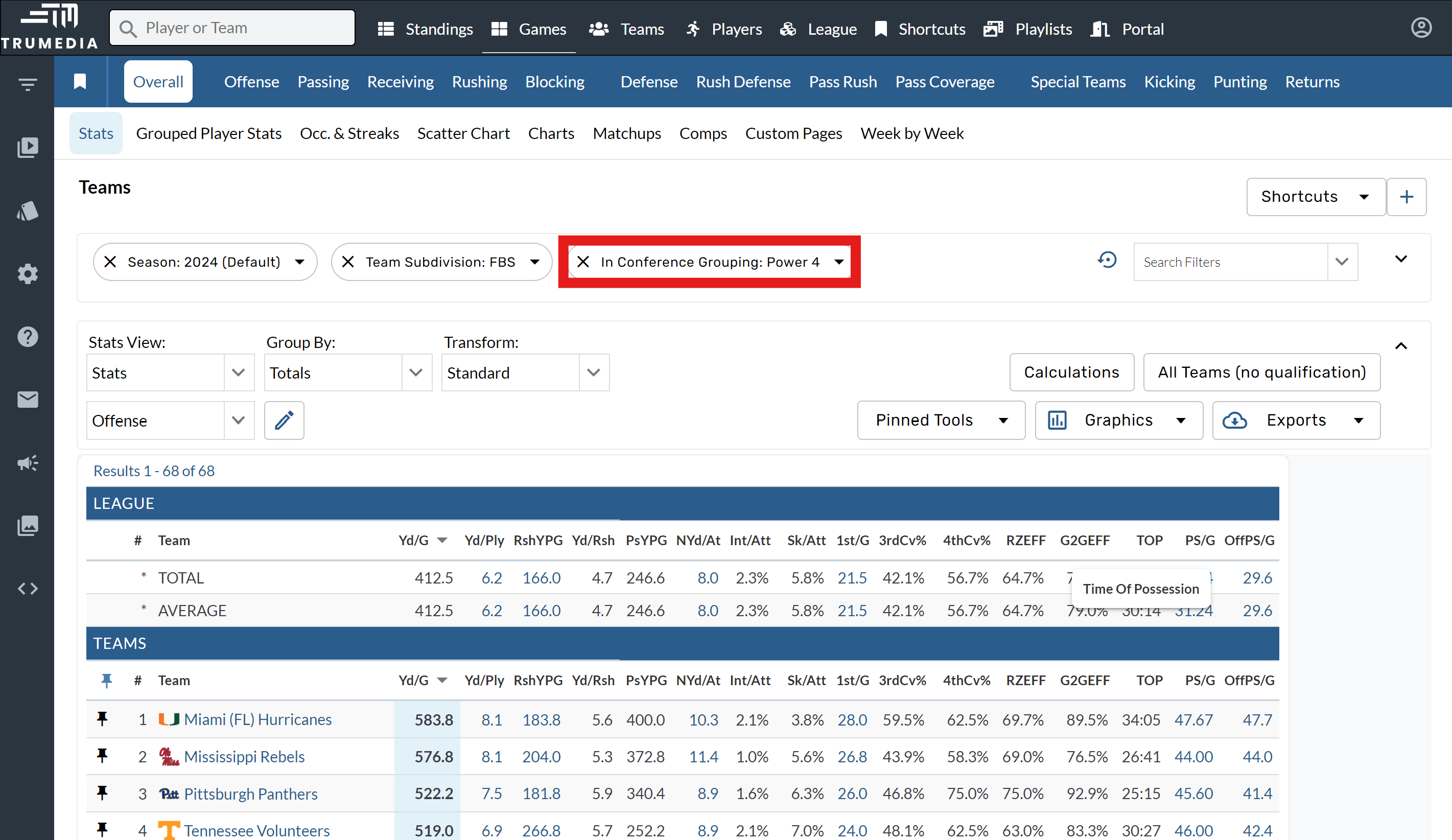The image size is (1452, 840).
Task: Open the mail envelope sidebar icon
Action: point(27,399)
